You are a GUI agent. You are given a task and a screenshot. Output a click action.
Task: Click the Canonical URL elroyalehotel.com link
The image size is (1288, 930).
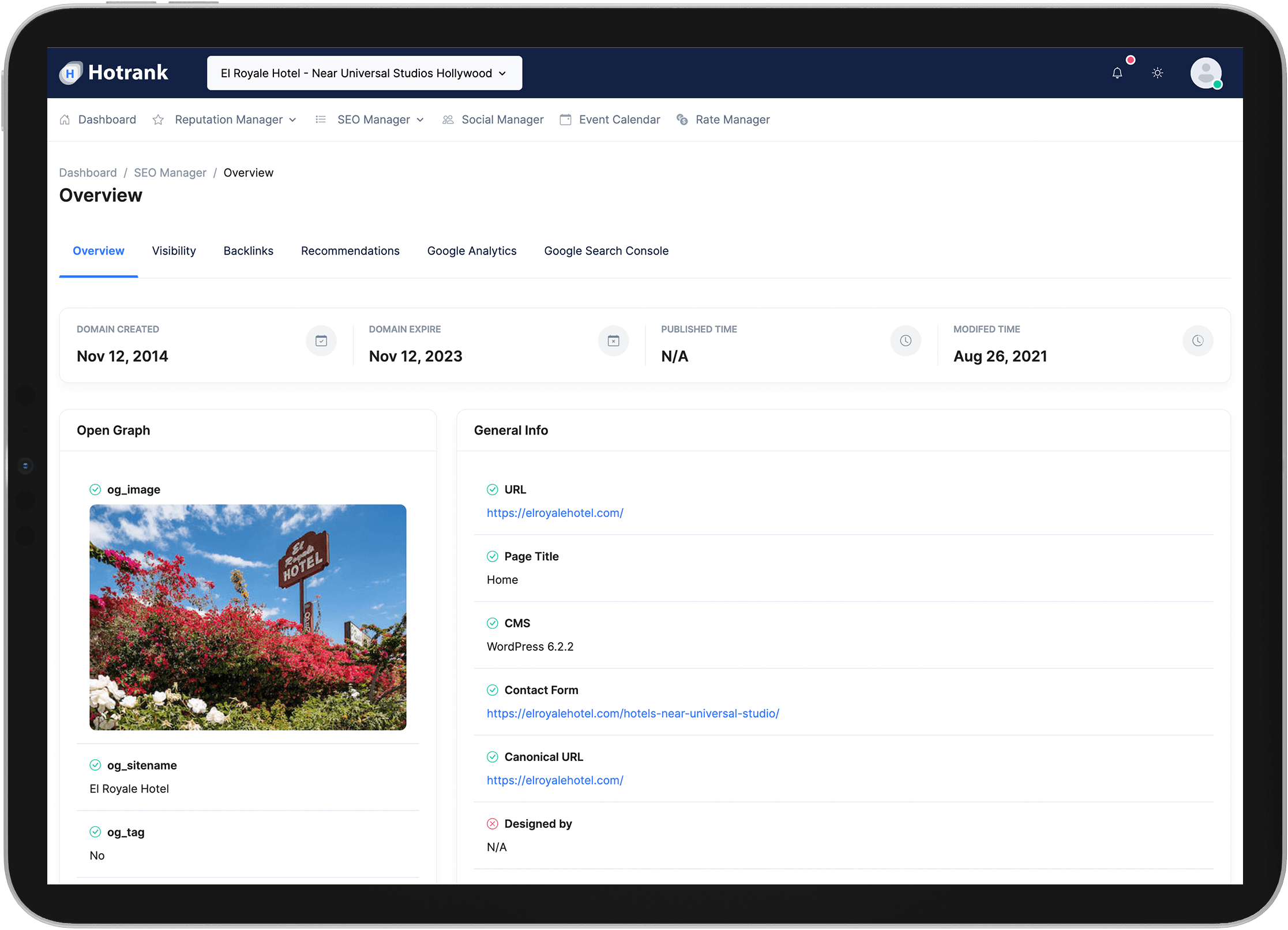tap(554, 781)
